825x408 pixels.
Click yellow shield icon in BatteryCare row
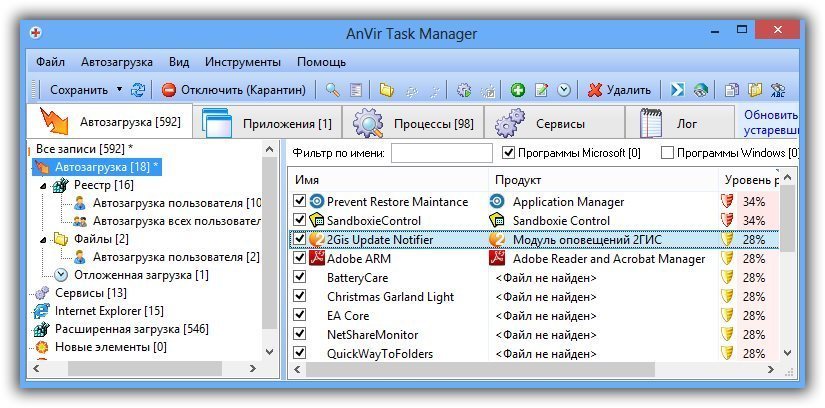[x=727, y=277]
